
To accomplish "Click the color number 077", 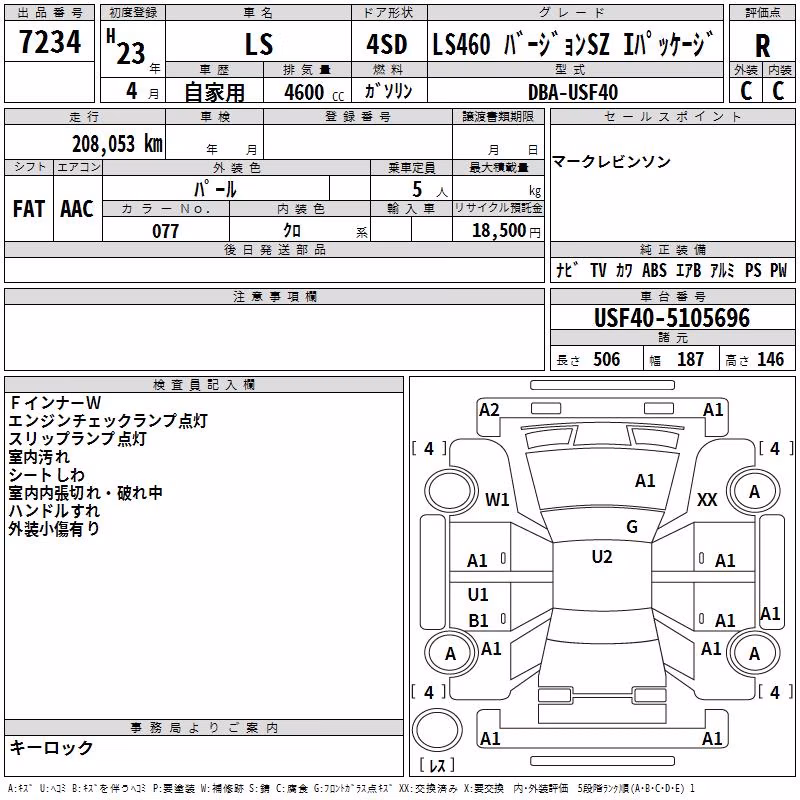I will click(165, 231).
